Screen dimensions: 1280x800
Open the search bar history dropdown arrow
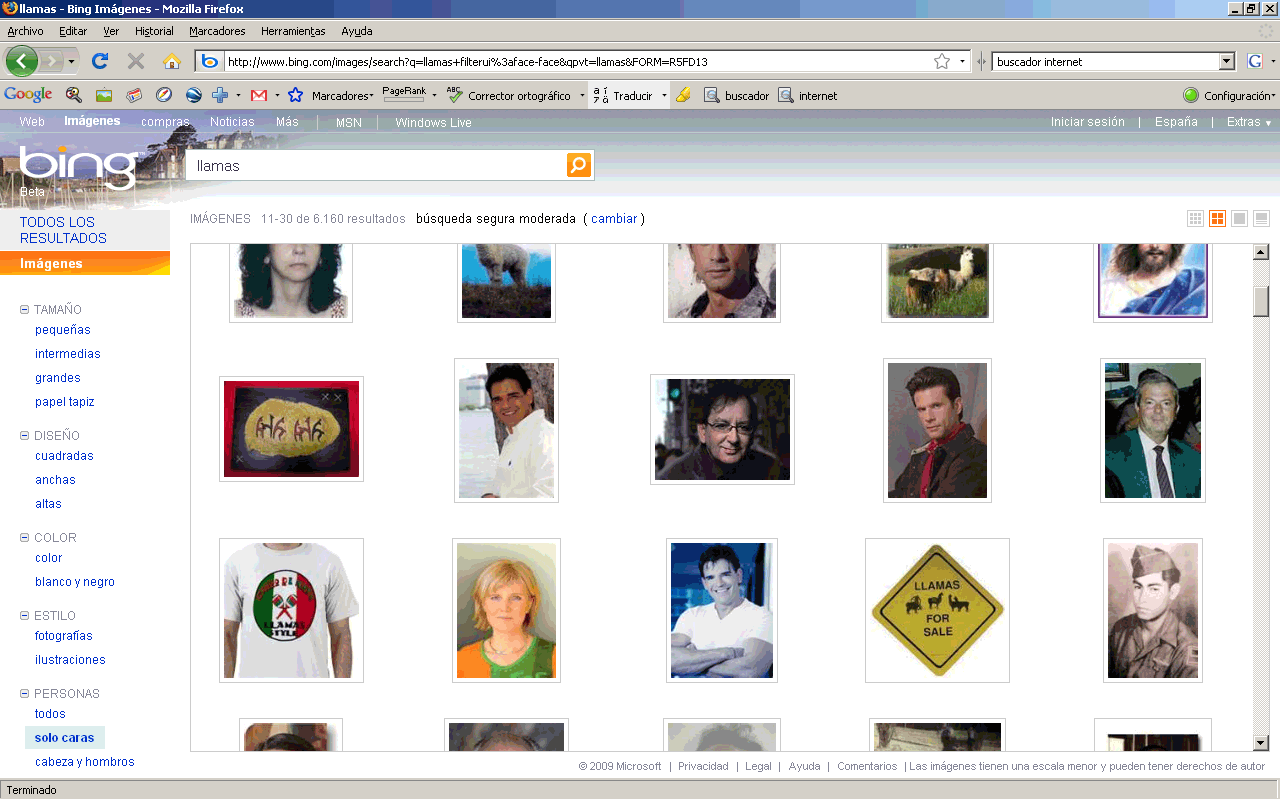1227,61
